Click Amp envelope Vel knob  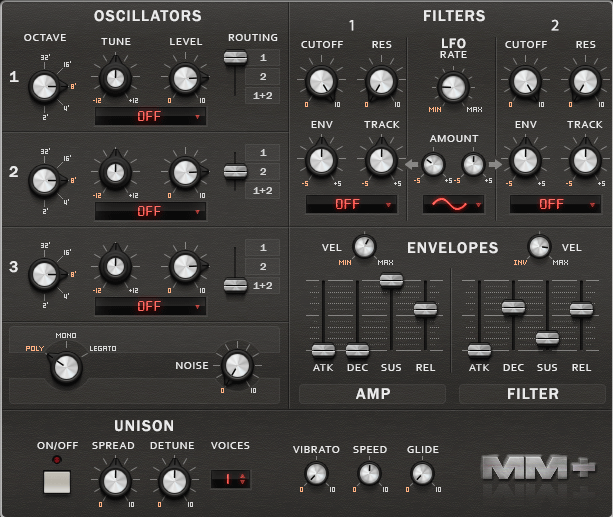364,247
